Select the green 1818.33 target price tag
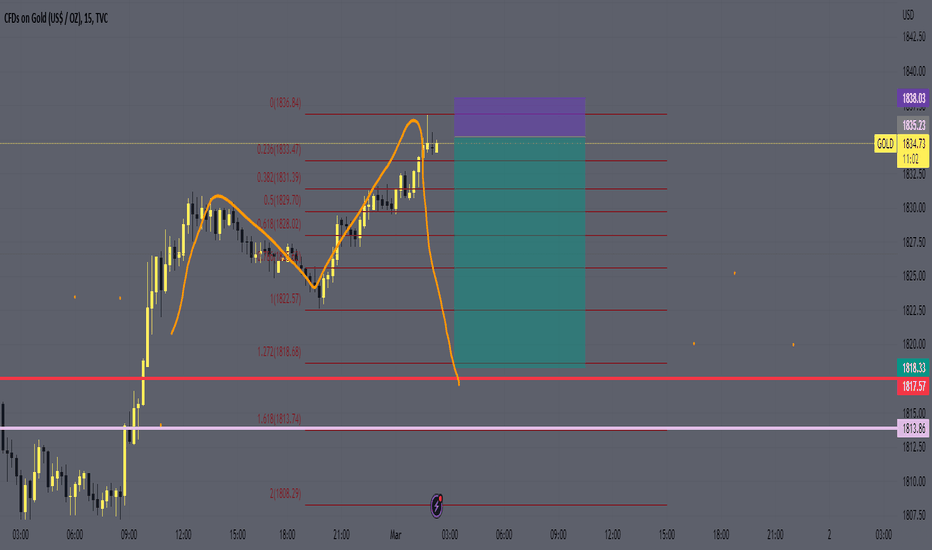 [x=914, y=367]
